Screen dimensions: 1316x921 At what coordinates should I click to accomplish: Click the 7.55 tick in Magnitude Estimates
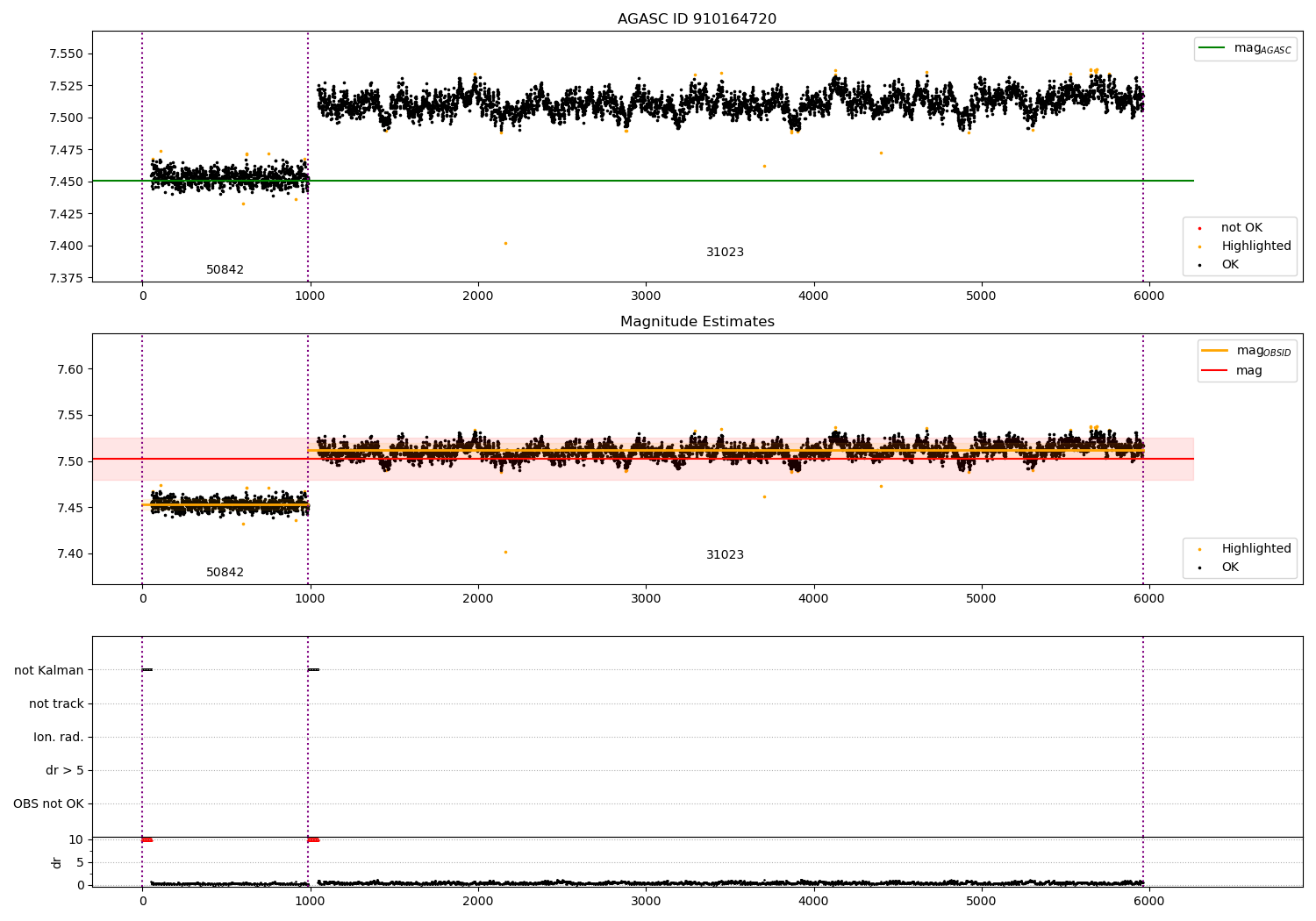69,416
